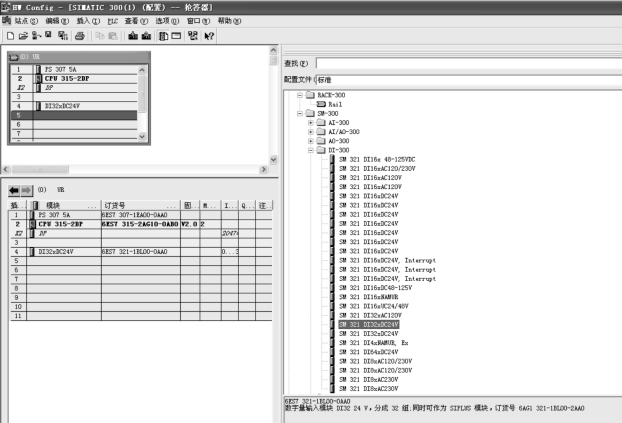Click the rack list scroll down arrow
This screenshot has width=622, height=423.
coord(142,137)
